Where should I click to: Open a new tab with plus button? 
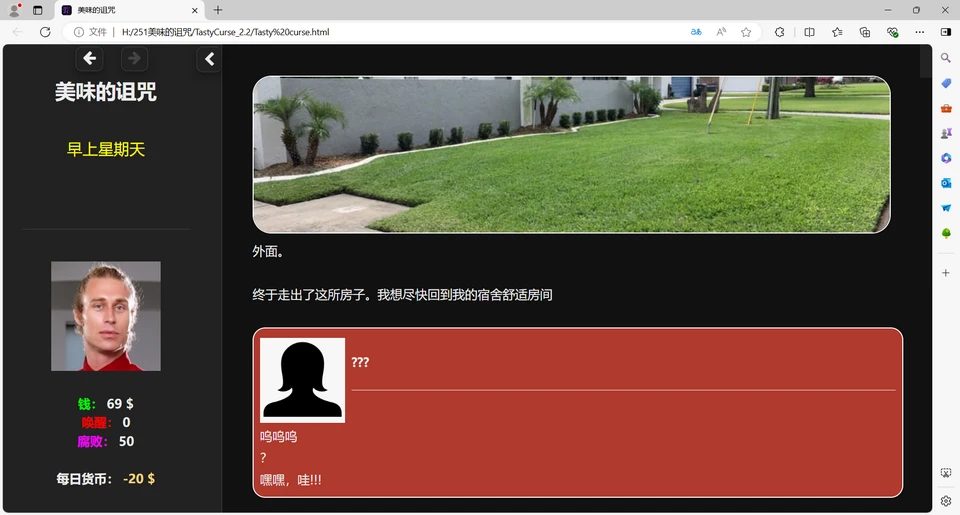218,10
